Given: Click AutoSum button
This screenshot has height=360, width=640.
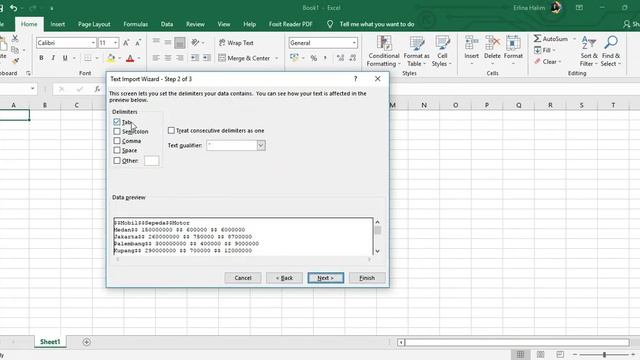Looking at the screenshot, I should pos(551,39).
